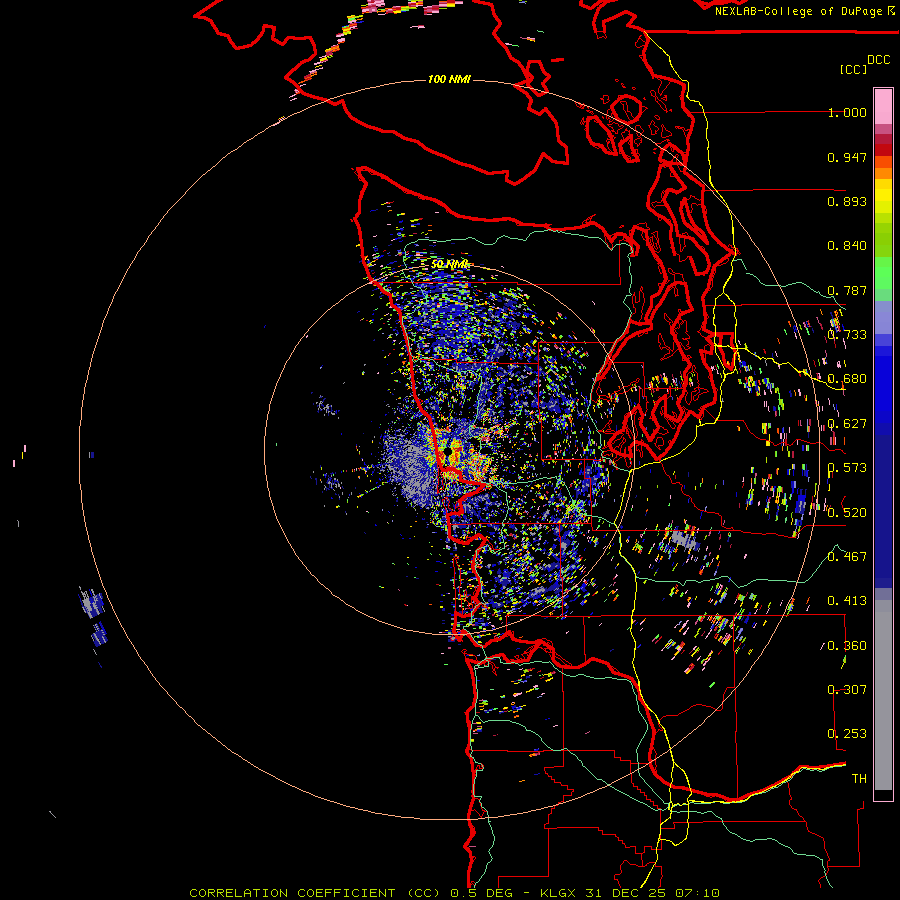This screenshot has height=900, width=900.
Task: Pick the gray segment of the color scale
Action: coord(883,695)
